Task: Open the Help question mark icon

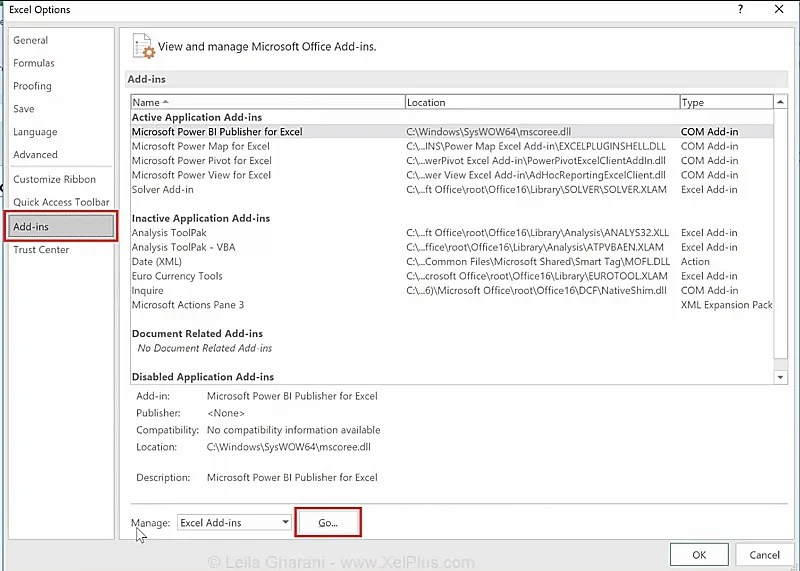Action: pos(740,9)
